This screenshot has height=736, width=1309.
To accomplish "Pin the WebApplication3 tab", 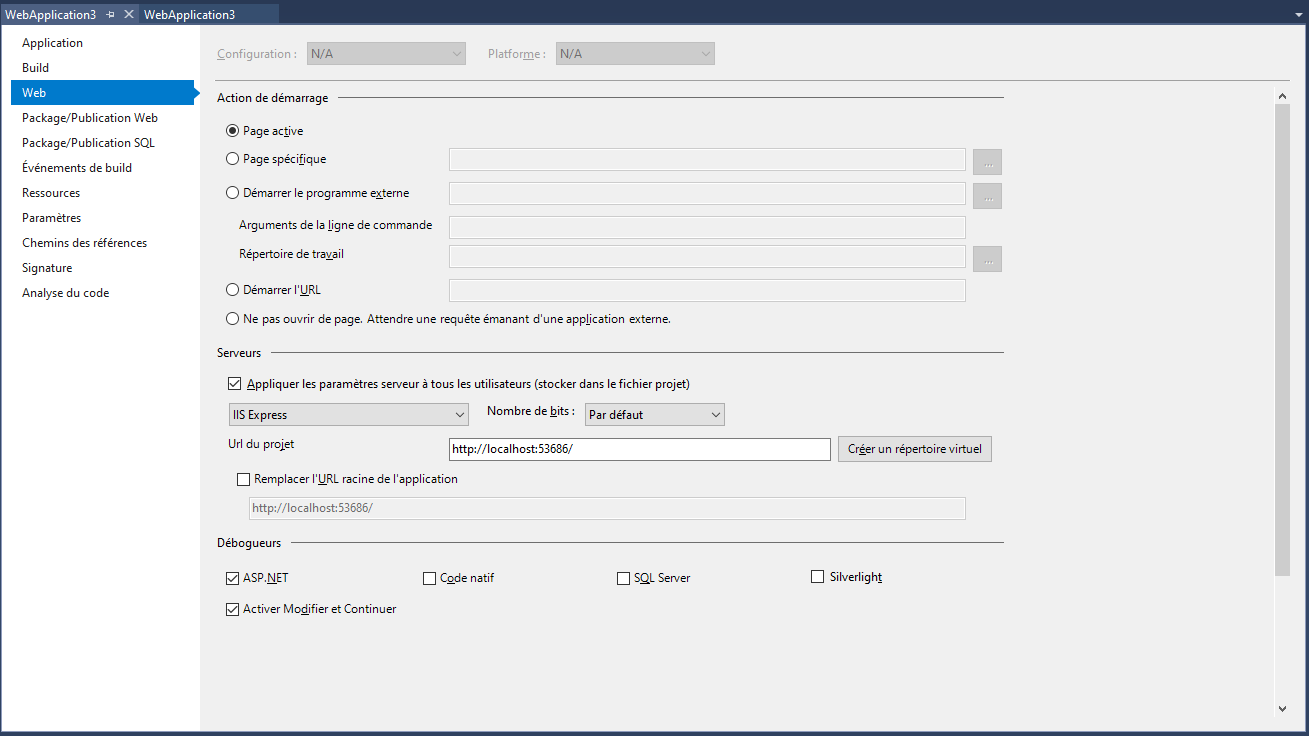I will [111, 15].
